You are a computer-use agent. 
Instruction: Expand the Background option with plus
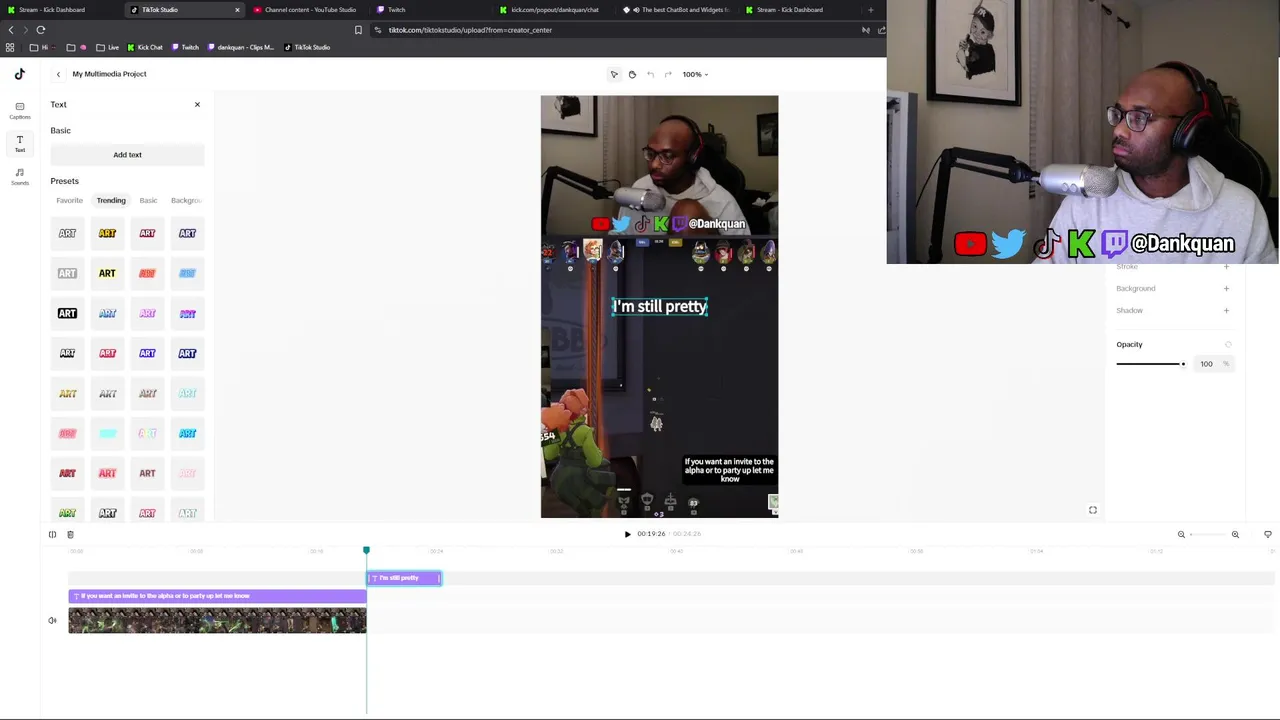pyautogui.click(x=1226, y=288)
